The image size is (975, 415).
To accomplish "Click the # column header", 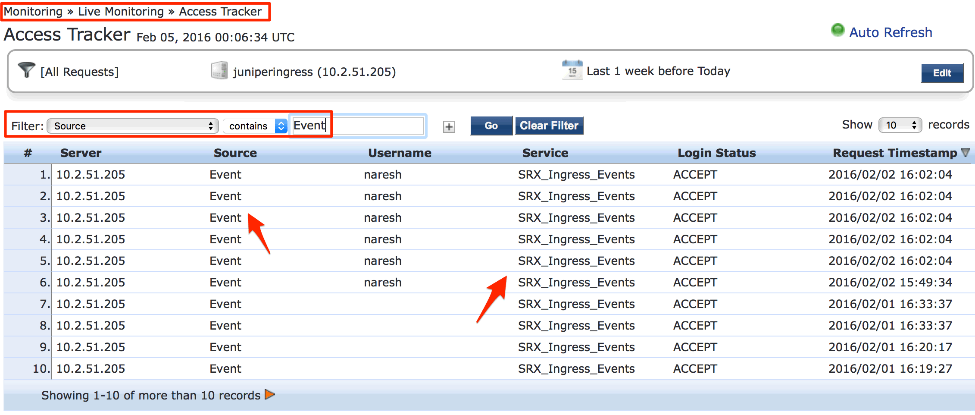I will point(27,153).
